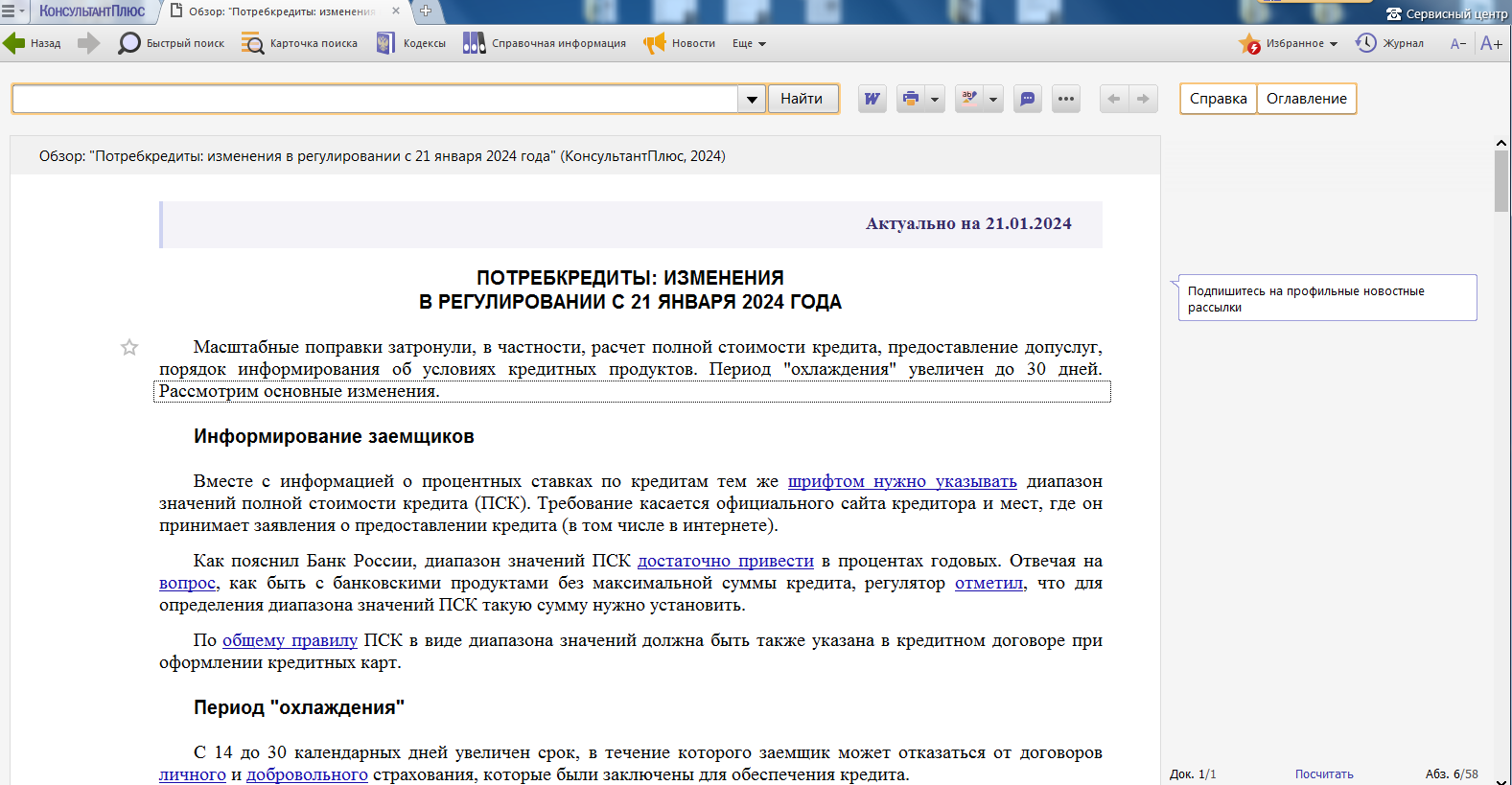Open the three-dots more actions button
The image size is (1512, 785).
coord(1066,99)
